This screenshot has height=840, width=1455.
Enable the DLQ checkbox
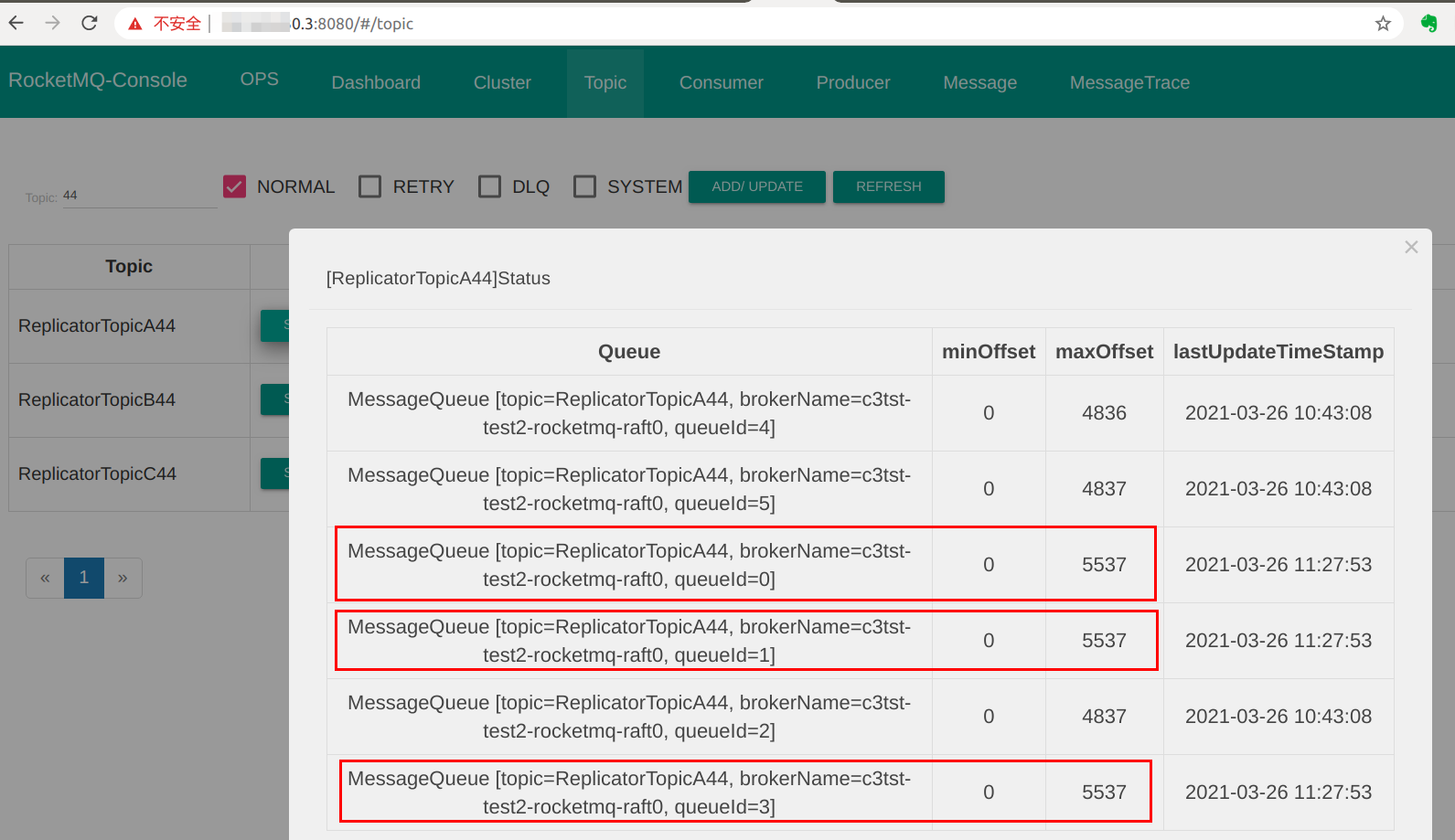490,186
